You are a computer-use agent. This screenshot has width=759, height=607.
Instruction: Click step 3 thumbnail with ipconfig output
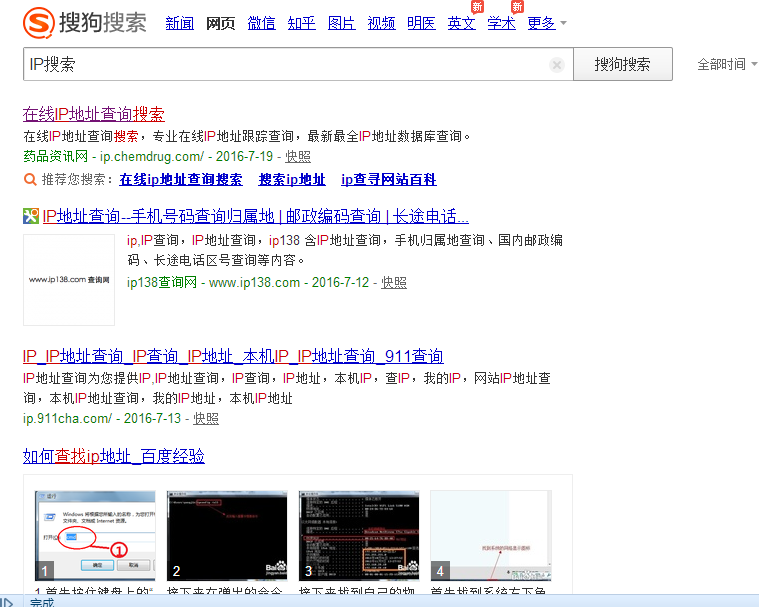(x=359, y=535)
